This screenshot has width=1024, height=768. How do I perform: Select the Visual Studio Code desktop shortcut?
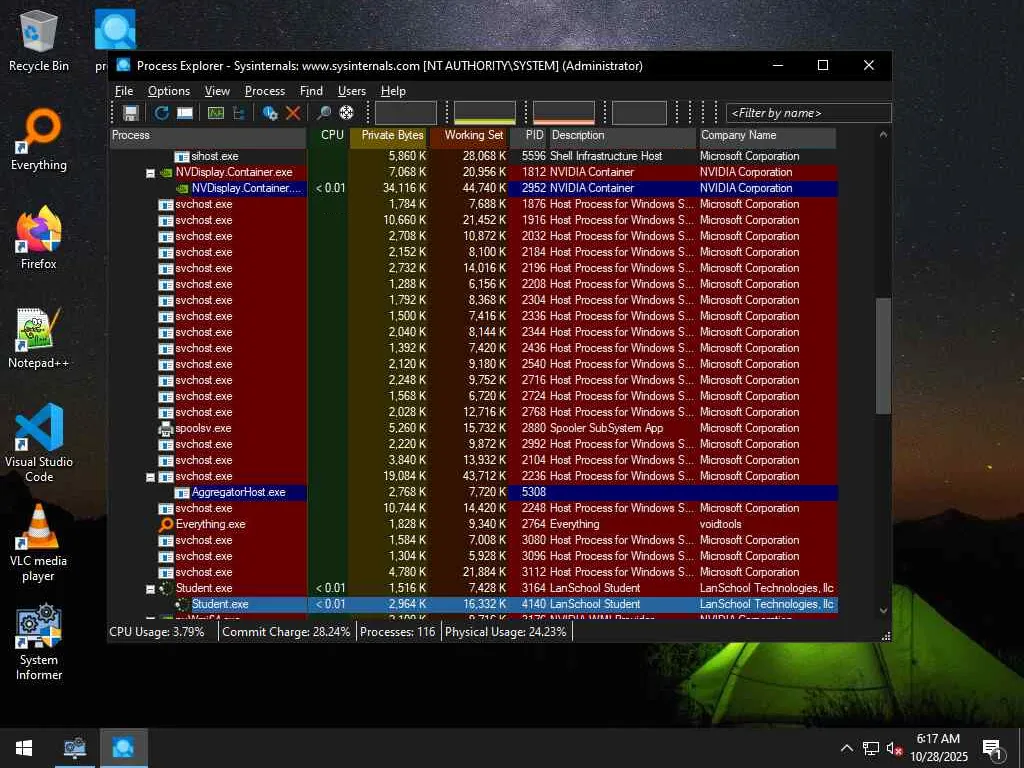pos(39,443)
